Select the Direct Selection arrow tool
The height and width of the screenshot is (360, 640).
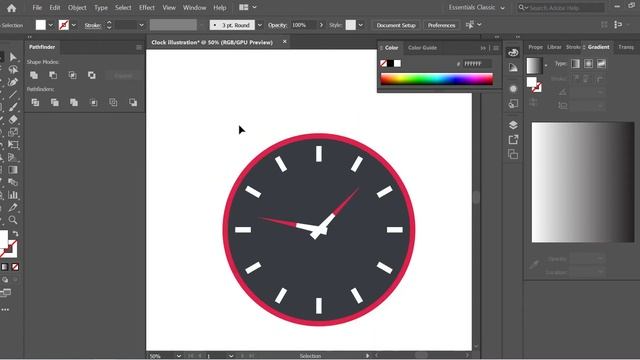13,57
